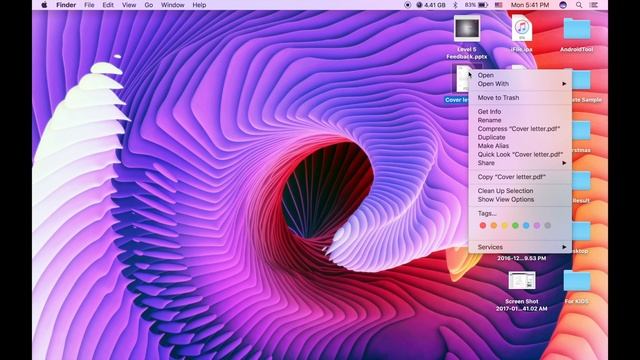Open the US flag input source menu
Screen dimensions: 640x360
[498, 5]
